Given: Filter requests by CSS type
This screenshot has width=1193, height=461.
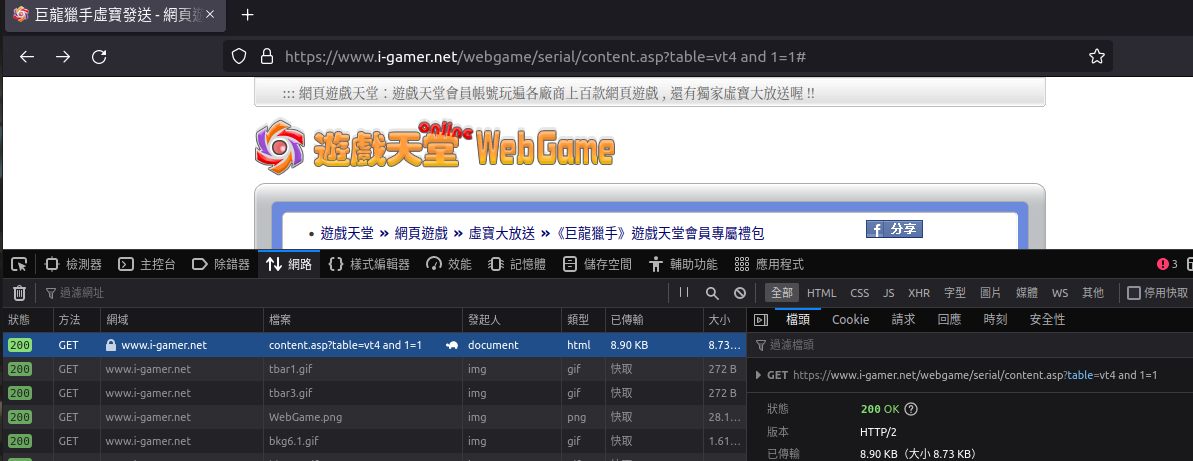Looking at the screenshot, I should point(860,293).
